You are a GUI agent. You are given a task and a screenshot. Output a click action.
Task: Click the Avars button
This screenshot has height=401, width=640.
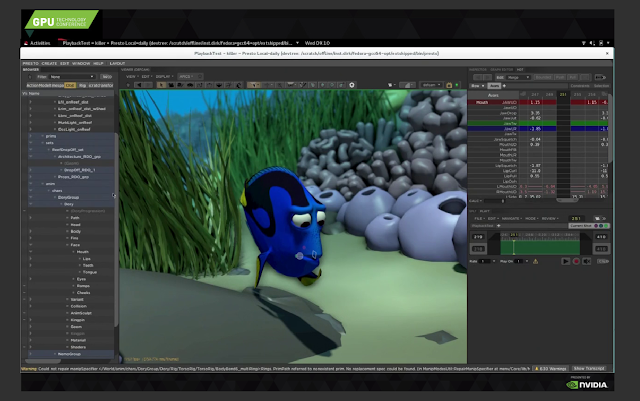494,86
